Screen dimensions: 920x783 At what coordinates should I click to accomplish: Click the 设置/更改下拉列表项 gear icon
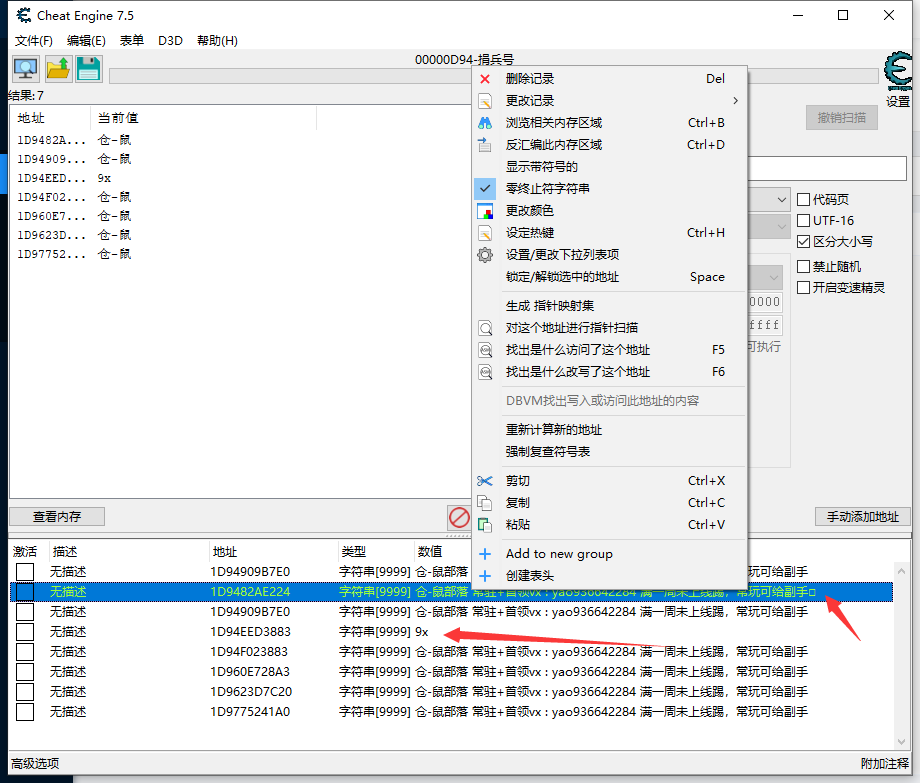(485, 254)
